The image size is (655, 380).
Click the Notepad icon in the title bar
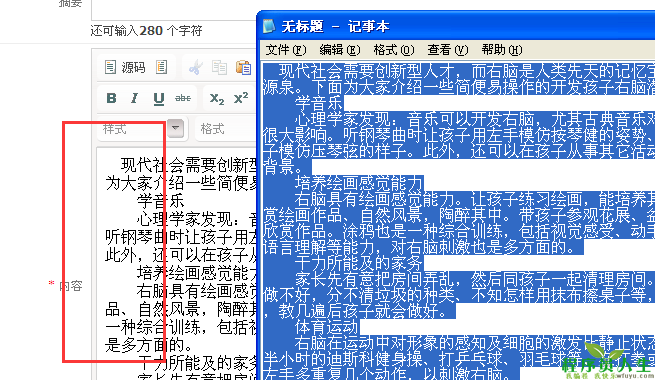269,26
